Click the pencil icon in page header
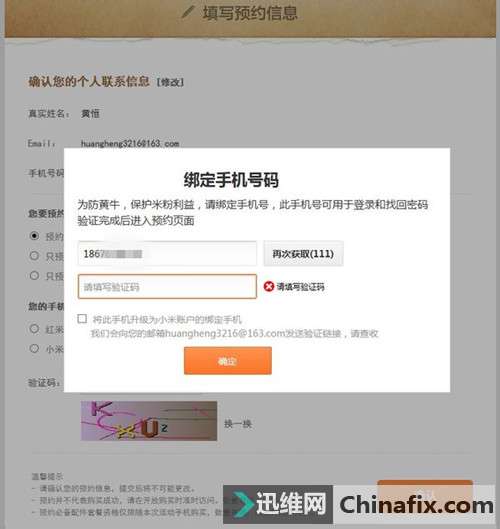This screenshot has height=529, width=500. [x=188, y=12]
